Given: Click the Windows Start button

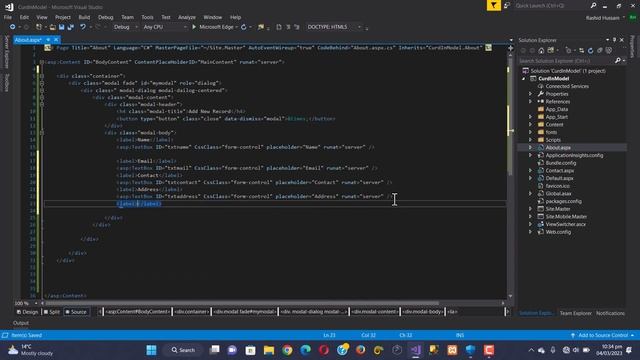Looking at the screenshot, I should click(x=151, y=350).
